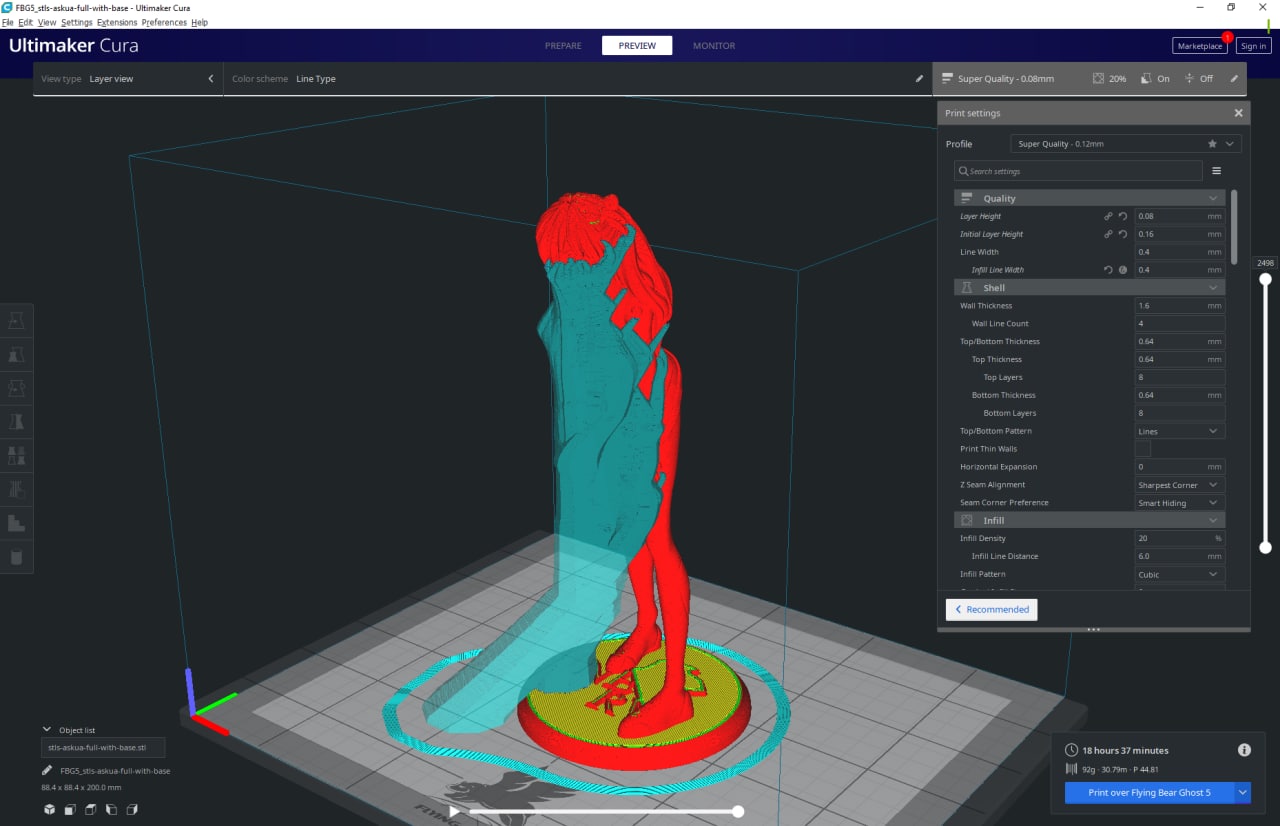Click the star icon in the Profile selector
This screenshot has height=826, width=1280.
(1212, 144)
